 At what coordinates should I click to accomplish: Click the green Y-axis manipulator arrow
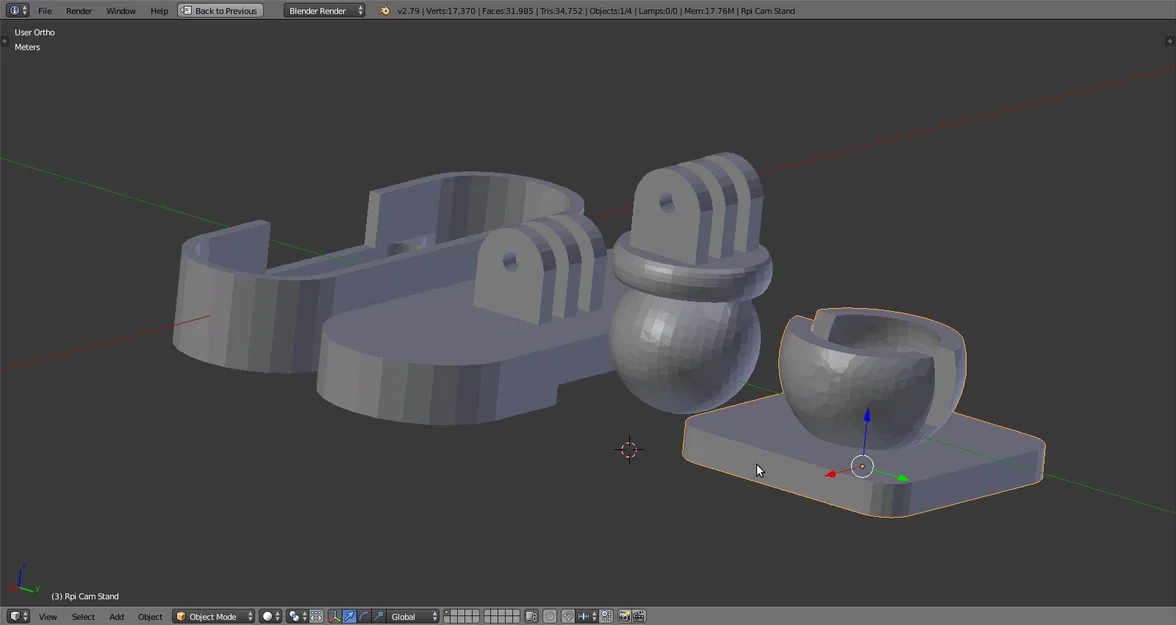pyautogui.click(x=903, y=478)
